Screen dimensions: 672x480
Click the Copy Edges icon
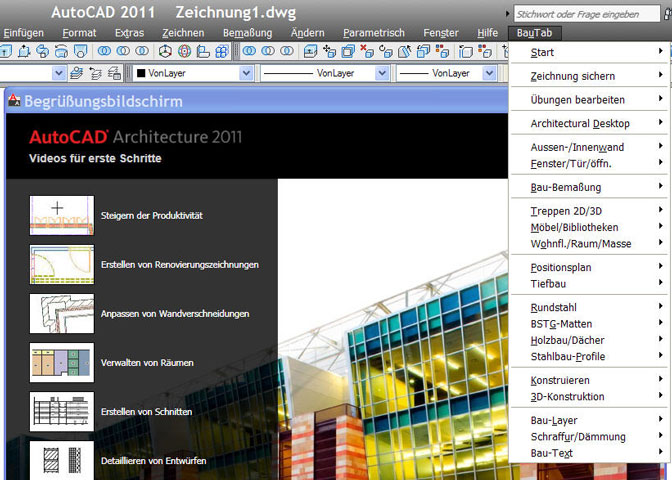click(x=466, y=51)
